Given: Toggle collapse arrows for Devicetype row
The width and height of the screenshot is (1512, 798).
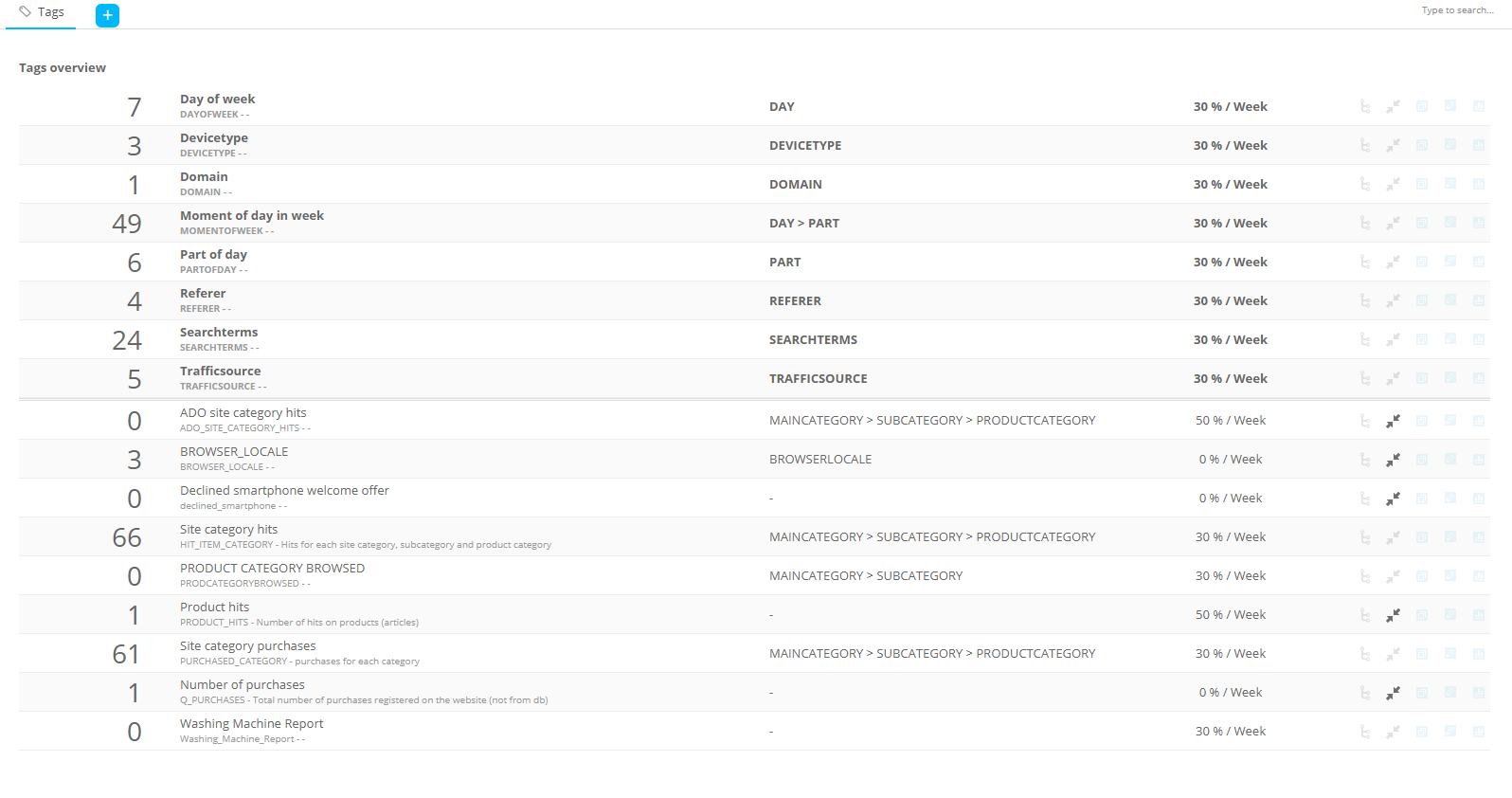Looking at the screenshot, I should pos(1394,146).
